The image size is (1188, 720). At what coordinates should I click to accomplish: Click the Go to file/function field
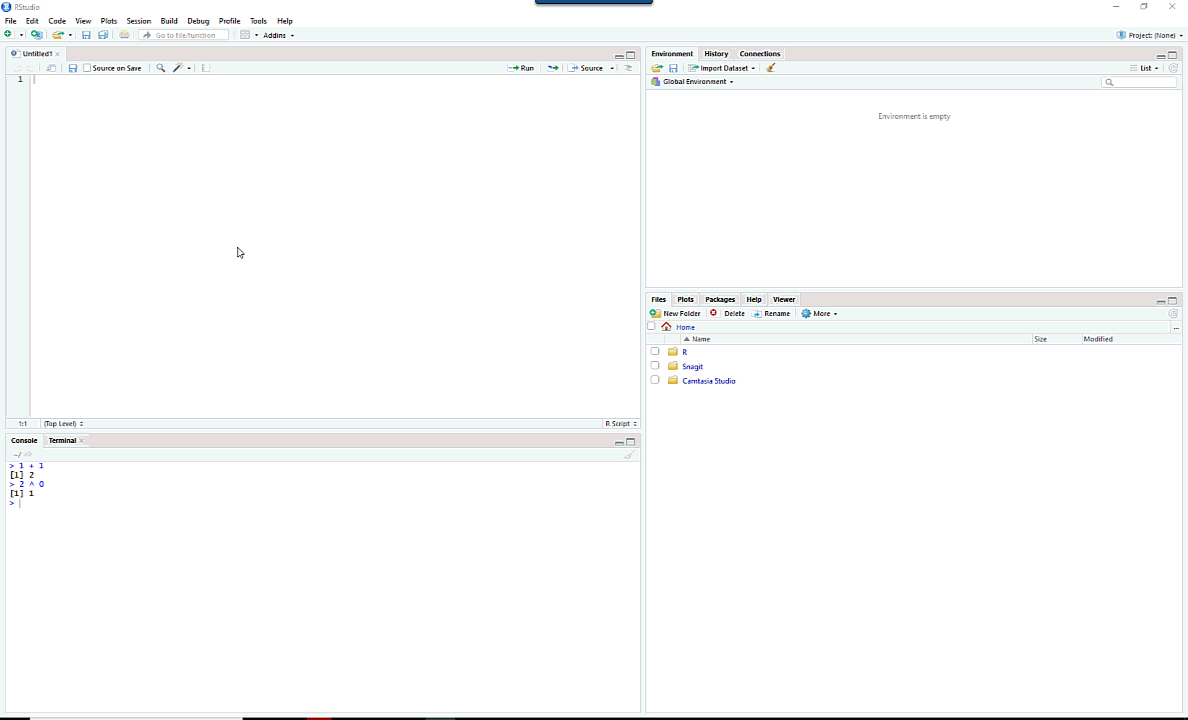tap(185, 35)
